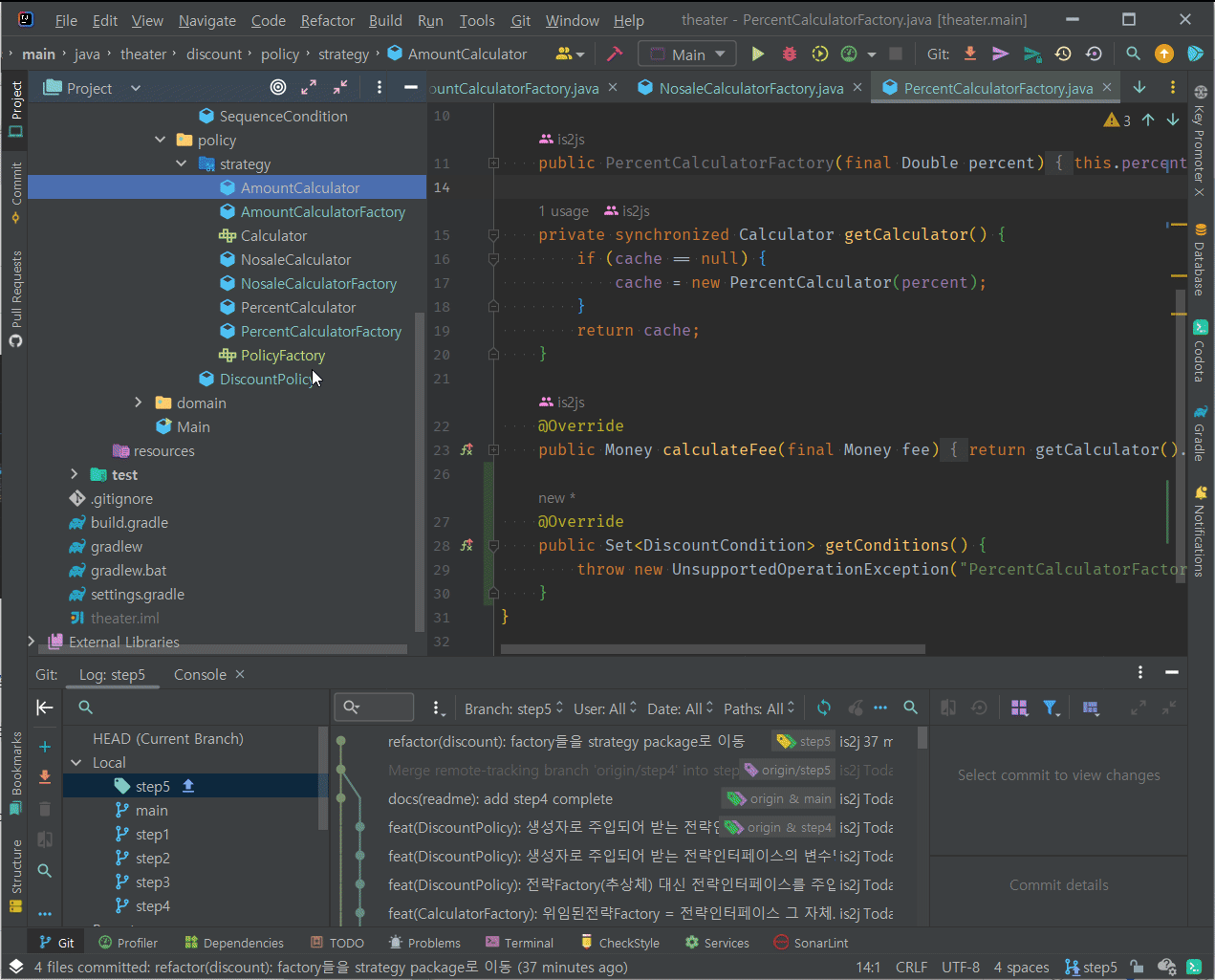Expand the domain folder in tree
The width and height of the screenshot is (1215, 980).
139,403
